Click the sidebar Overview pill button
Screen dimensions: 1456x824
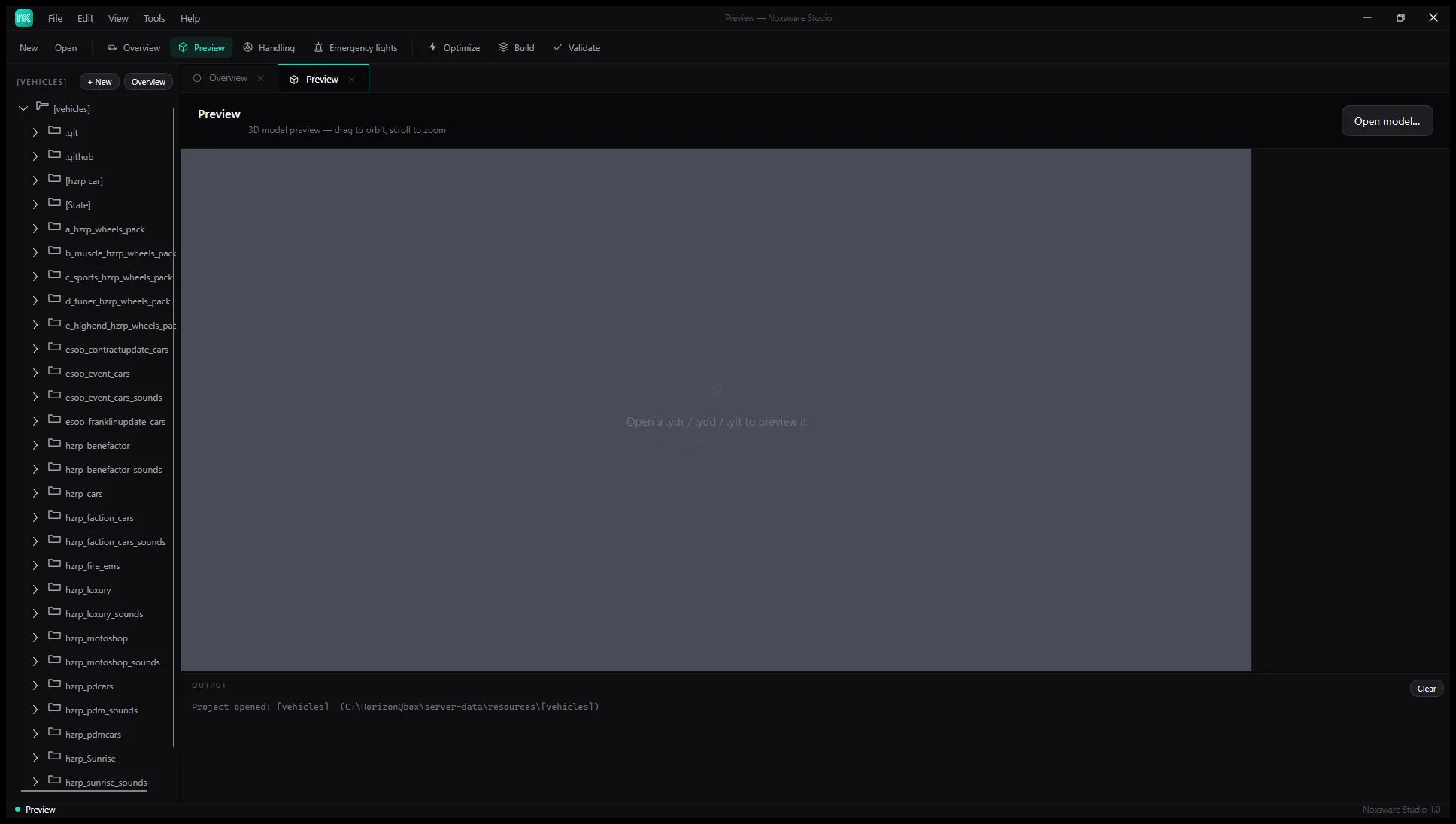coord(148,82)
